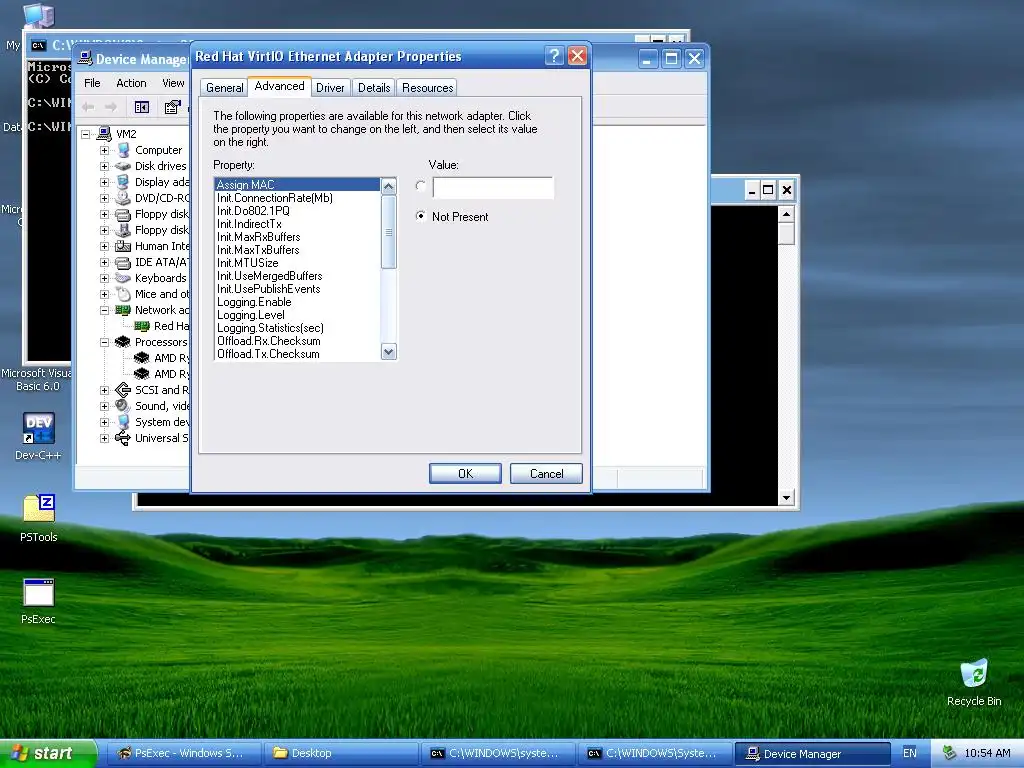Select the Not Present radio button
Viewport: 1024px width, 768px height.
coord(421,216)
